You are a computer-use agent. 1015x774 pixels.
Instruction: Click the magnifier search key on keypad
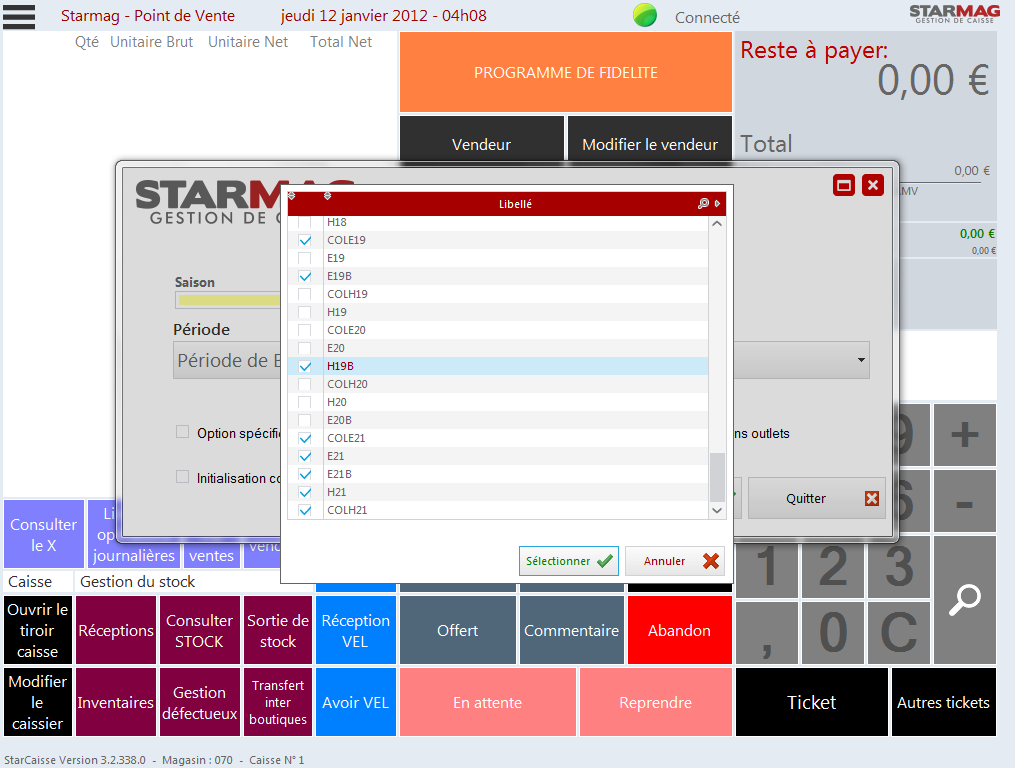coord(965,599)
